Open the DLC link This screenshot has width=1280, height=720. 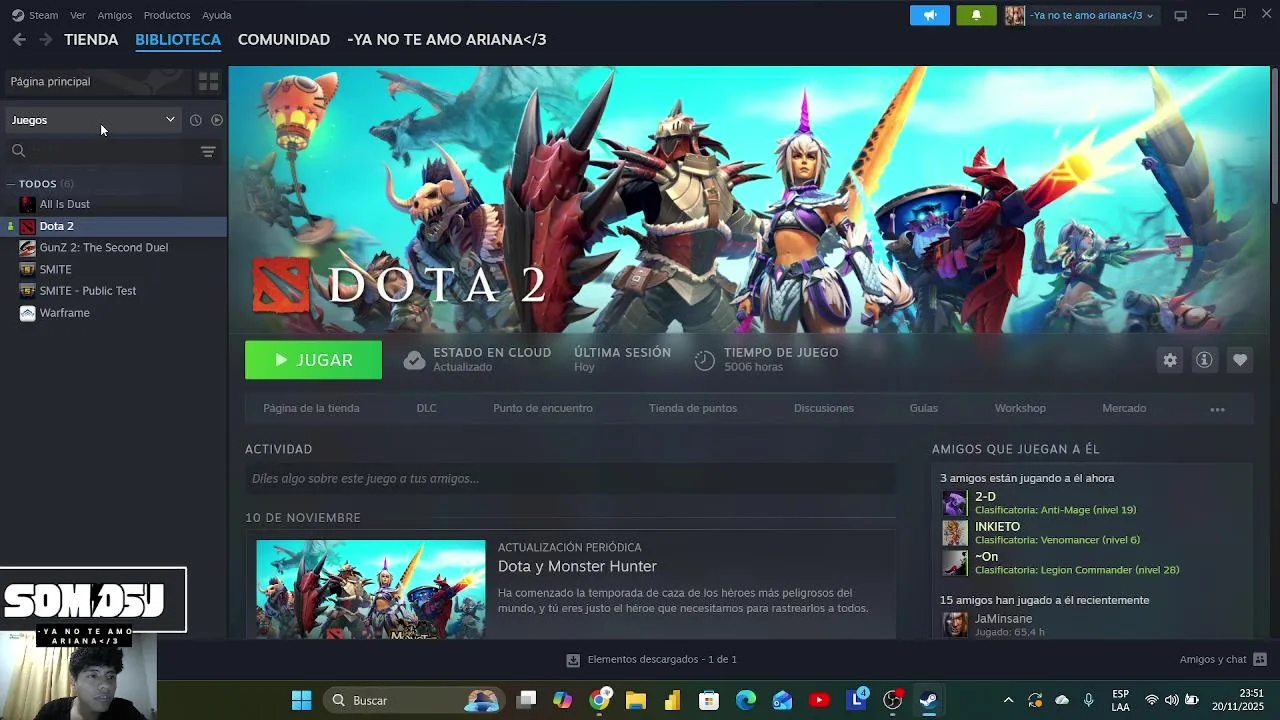pyautogui.click(x=426, y=408)
